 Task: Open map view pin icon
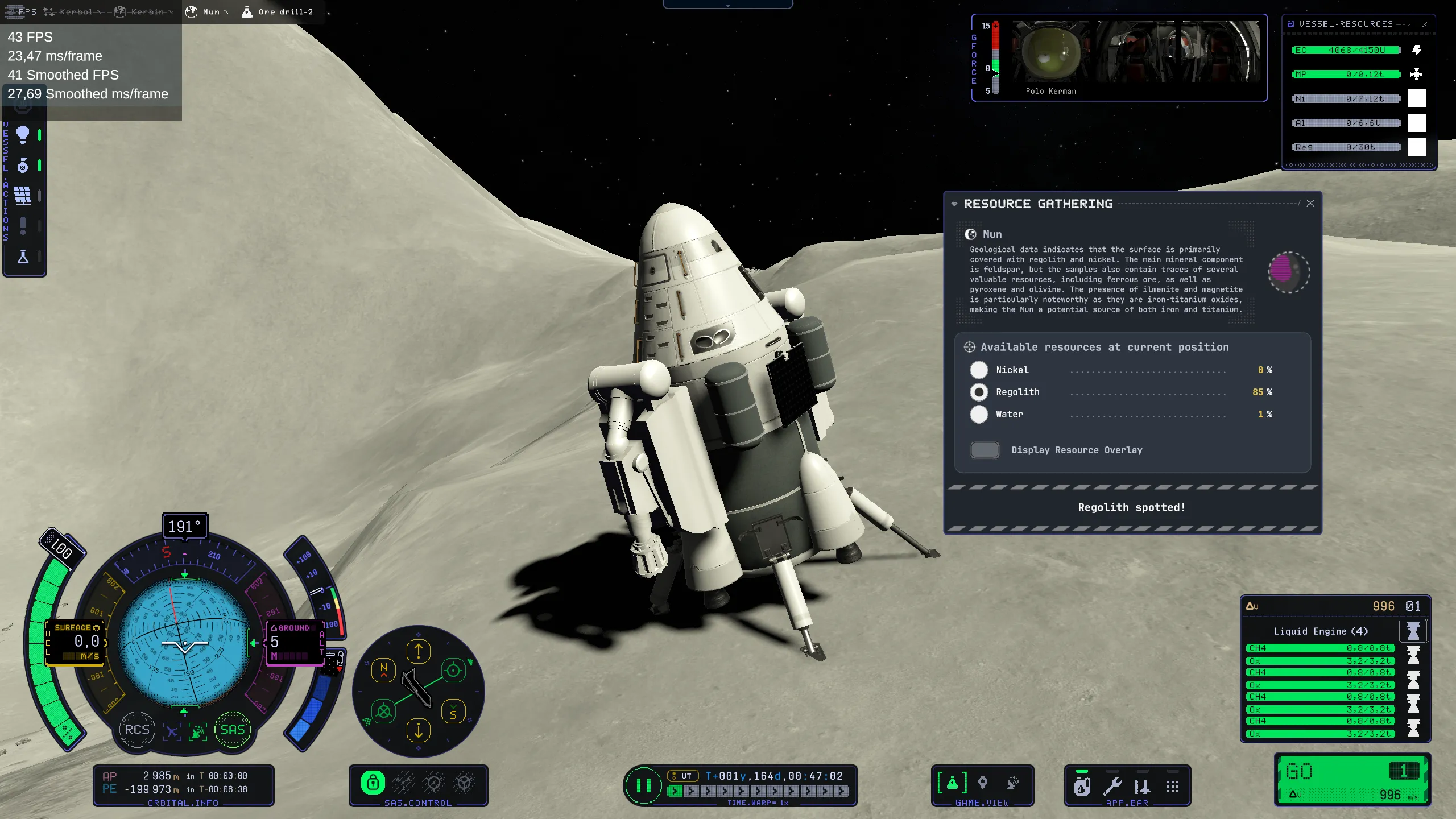click(982, 783)
